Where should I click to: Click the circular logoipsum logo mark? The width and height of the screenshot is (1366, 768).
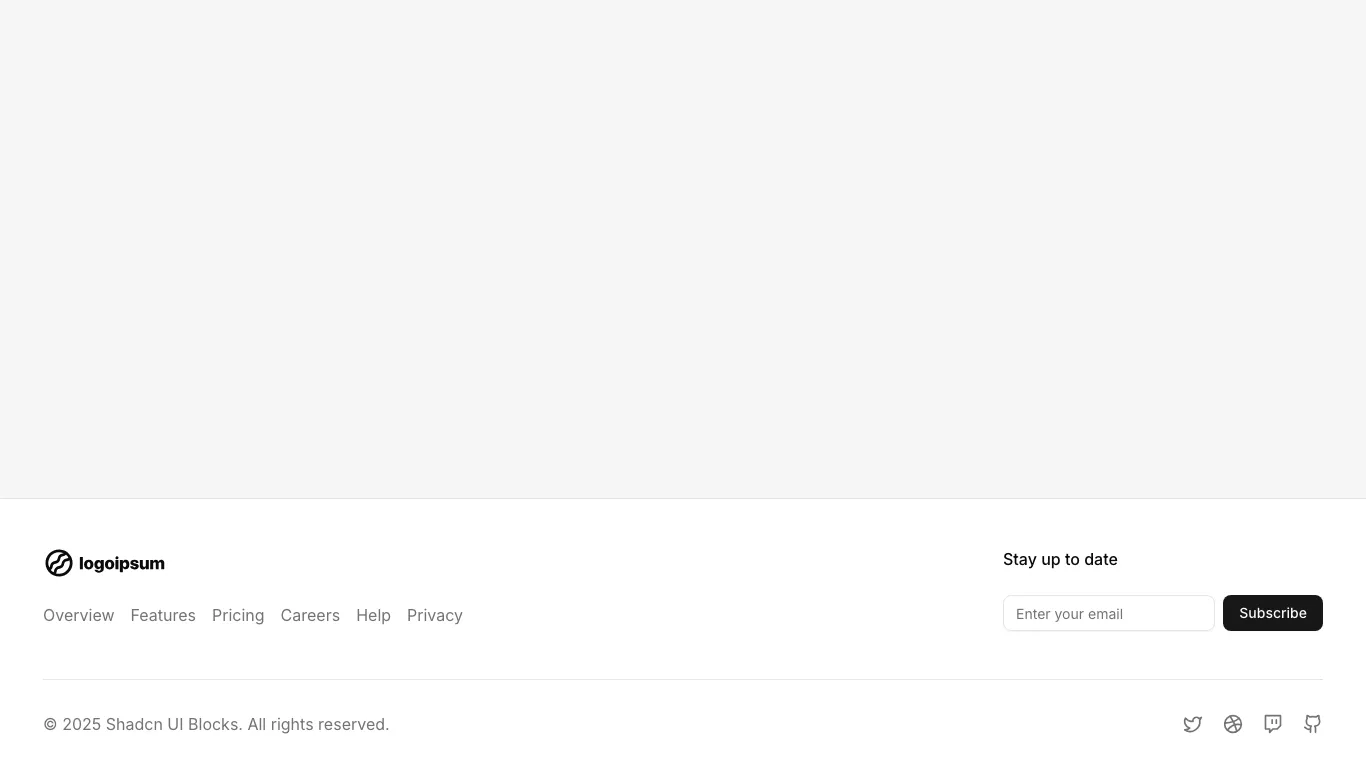tap(59, 563)
